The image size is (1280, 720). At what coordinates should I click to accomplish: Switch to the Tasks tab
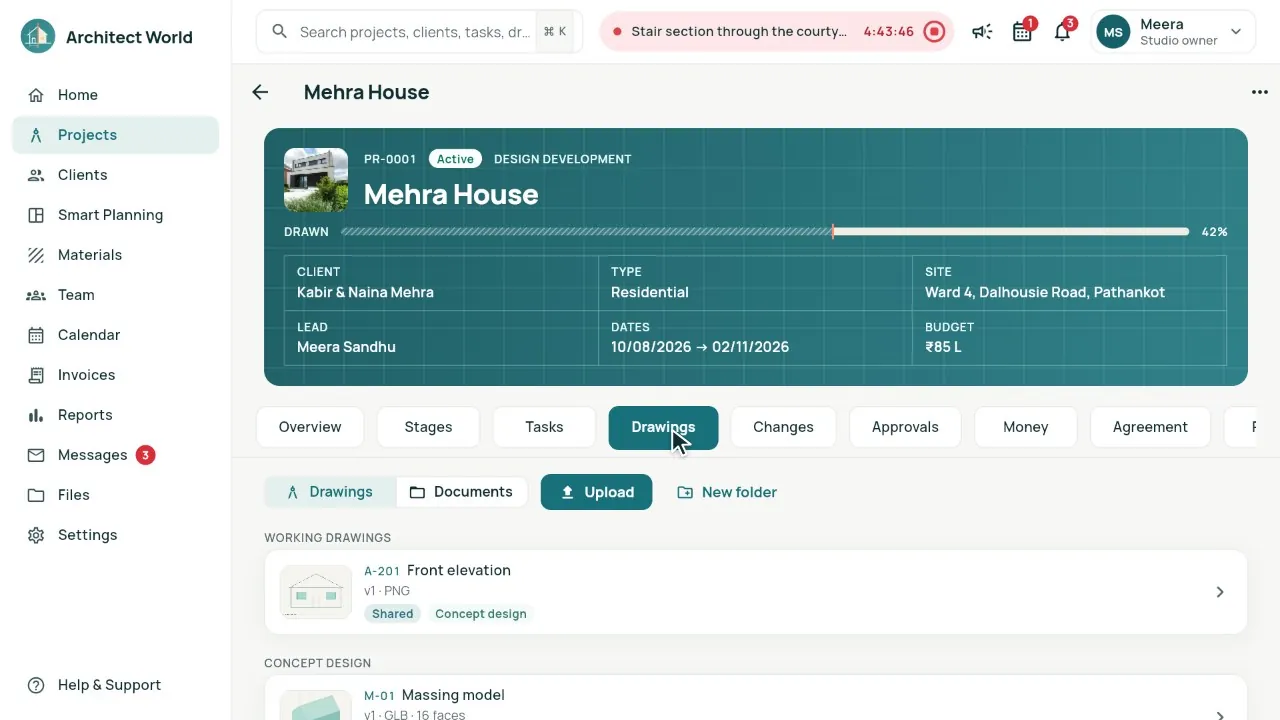point(544,427)
